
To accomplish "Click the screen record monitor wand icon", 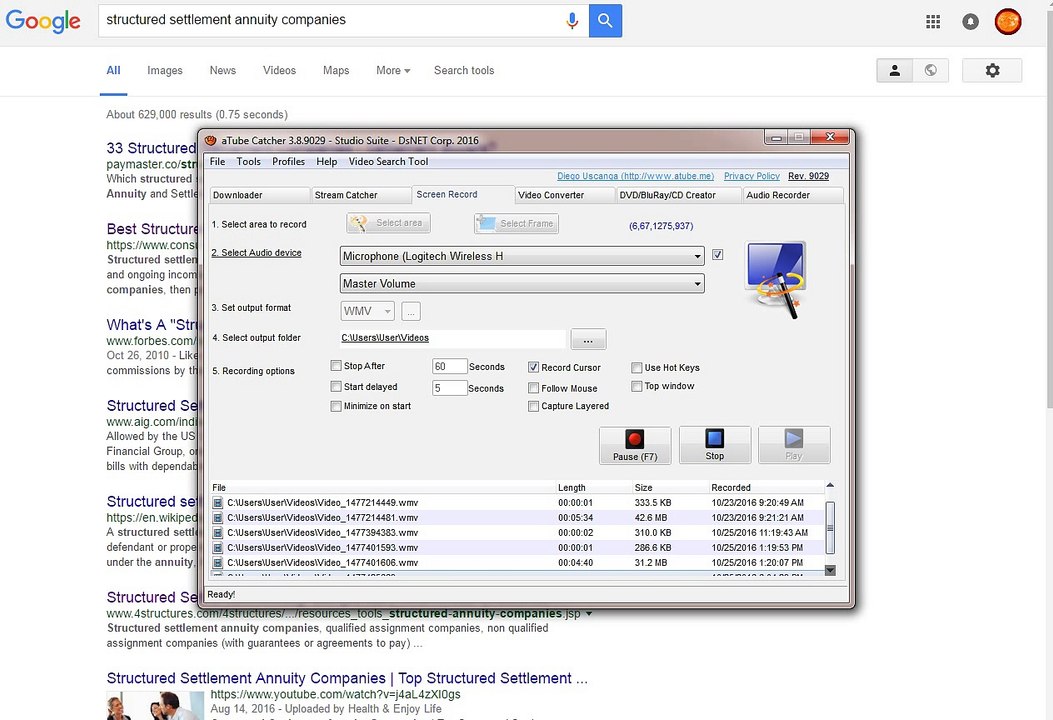I will point(776,279).
